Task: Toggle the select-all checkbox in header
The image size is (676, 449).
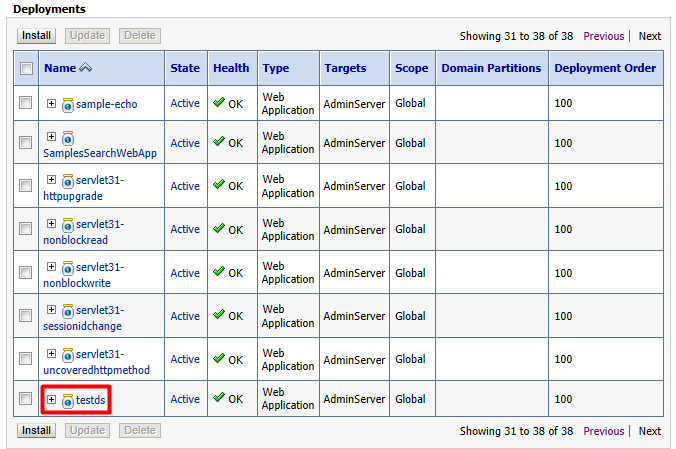Action: [26, 68]
